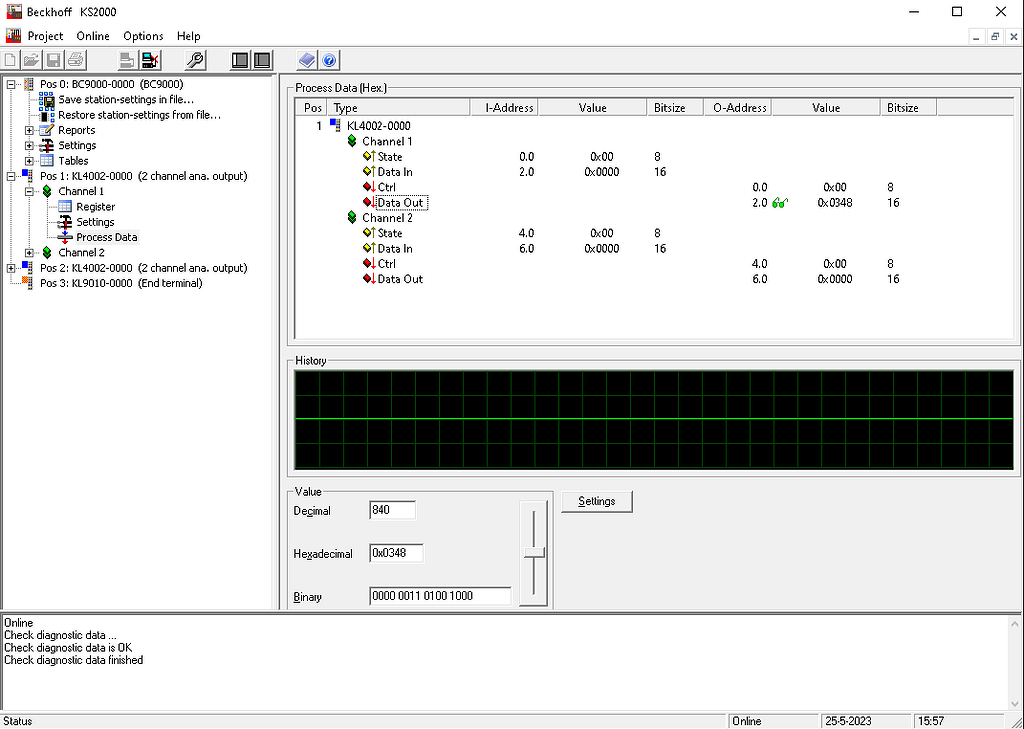Open help contents via the book icon

pos(306,59)
